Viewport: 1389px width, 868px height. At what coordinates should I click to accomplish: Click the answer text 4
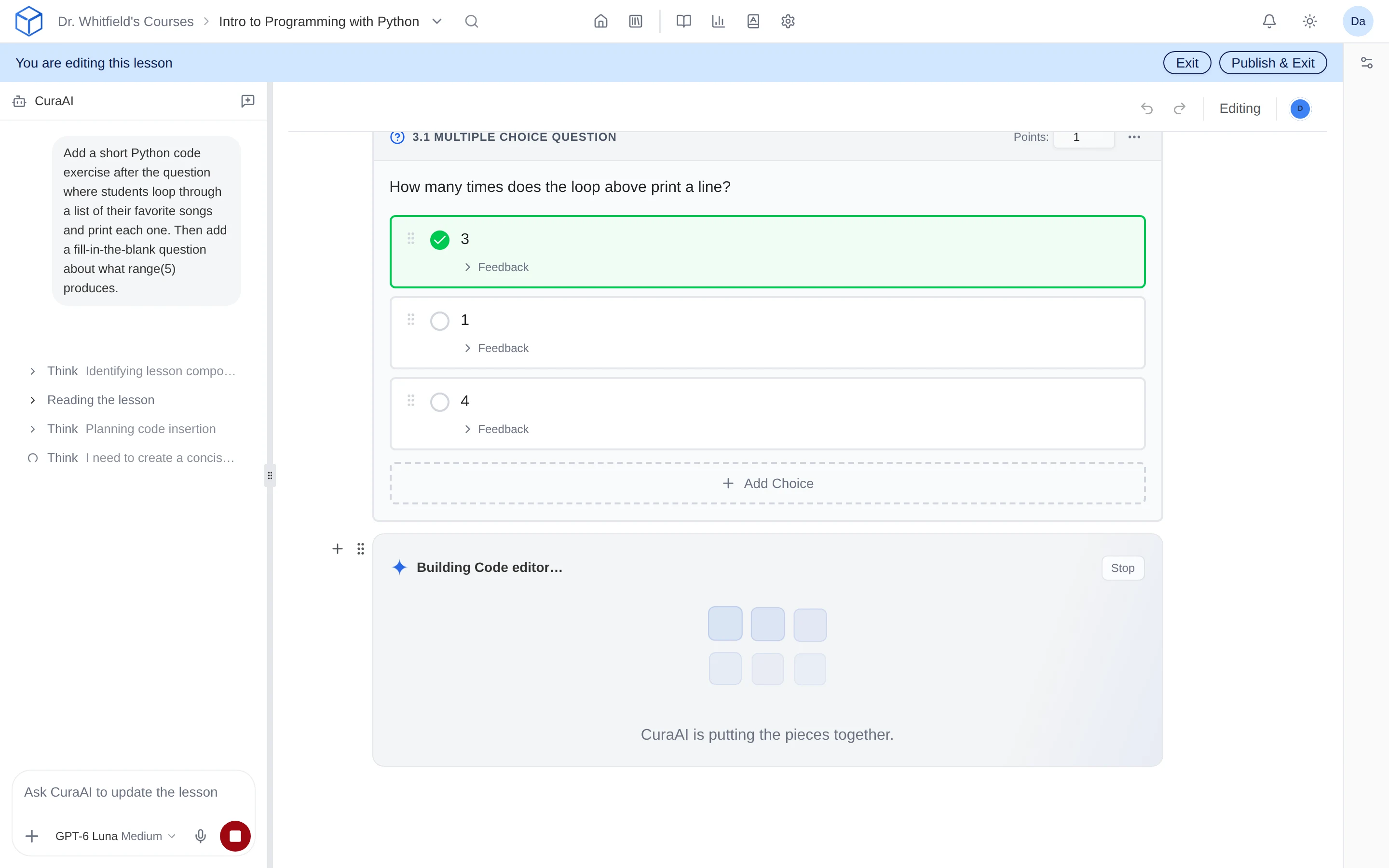coord(465,401)
